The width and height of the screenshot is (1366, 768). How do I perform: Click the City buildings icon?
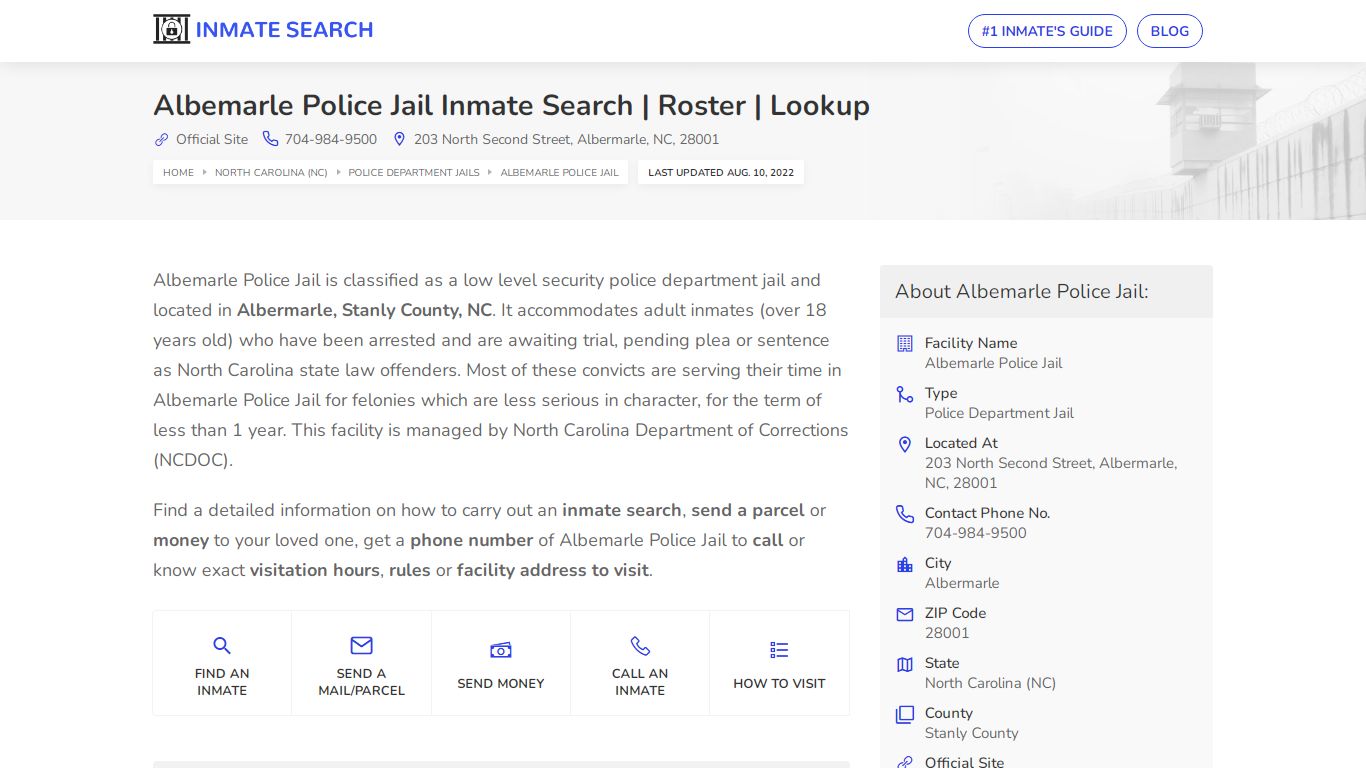pyautogui.click(x=905, y=564)
